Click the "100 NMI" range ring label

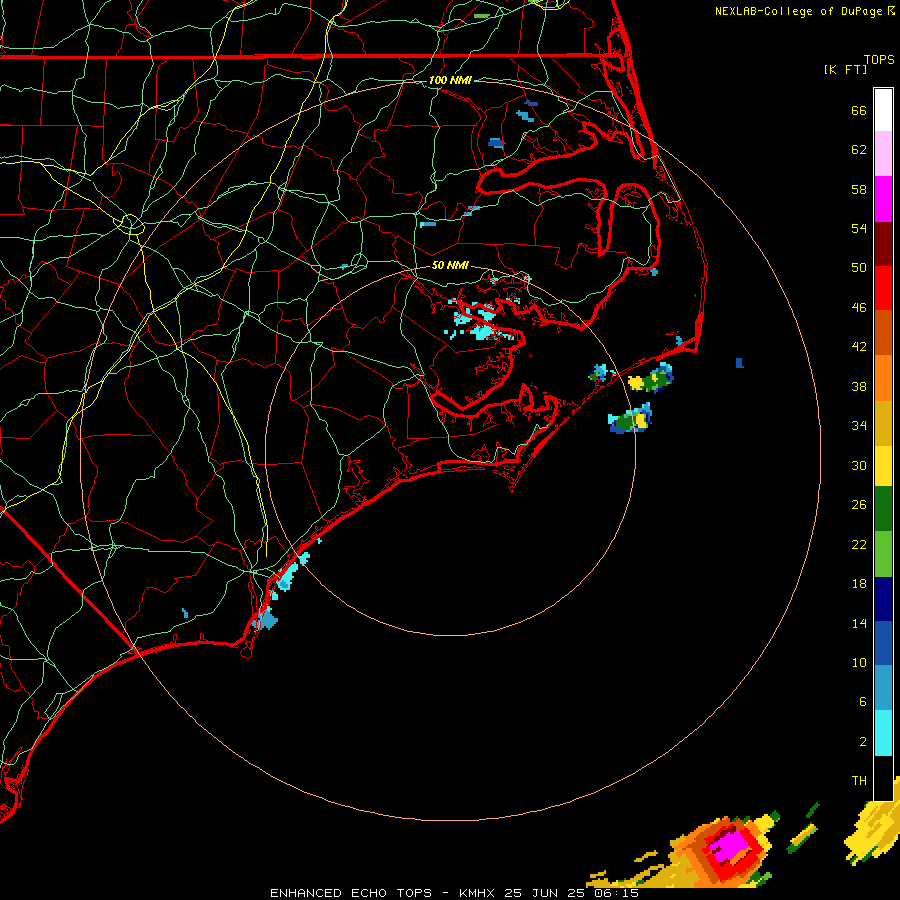click(450, 80)
